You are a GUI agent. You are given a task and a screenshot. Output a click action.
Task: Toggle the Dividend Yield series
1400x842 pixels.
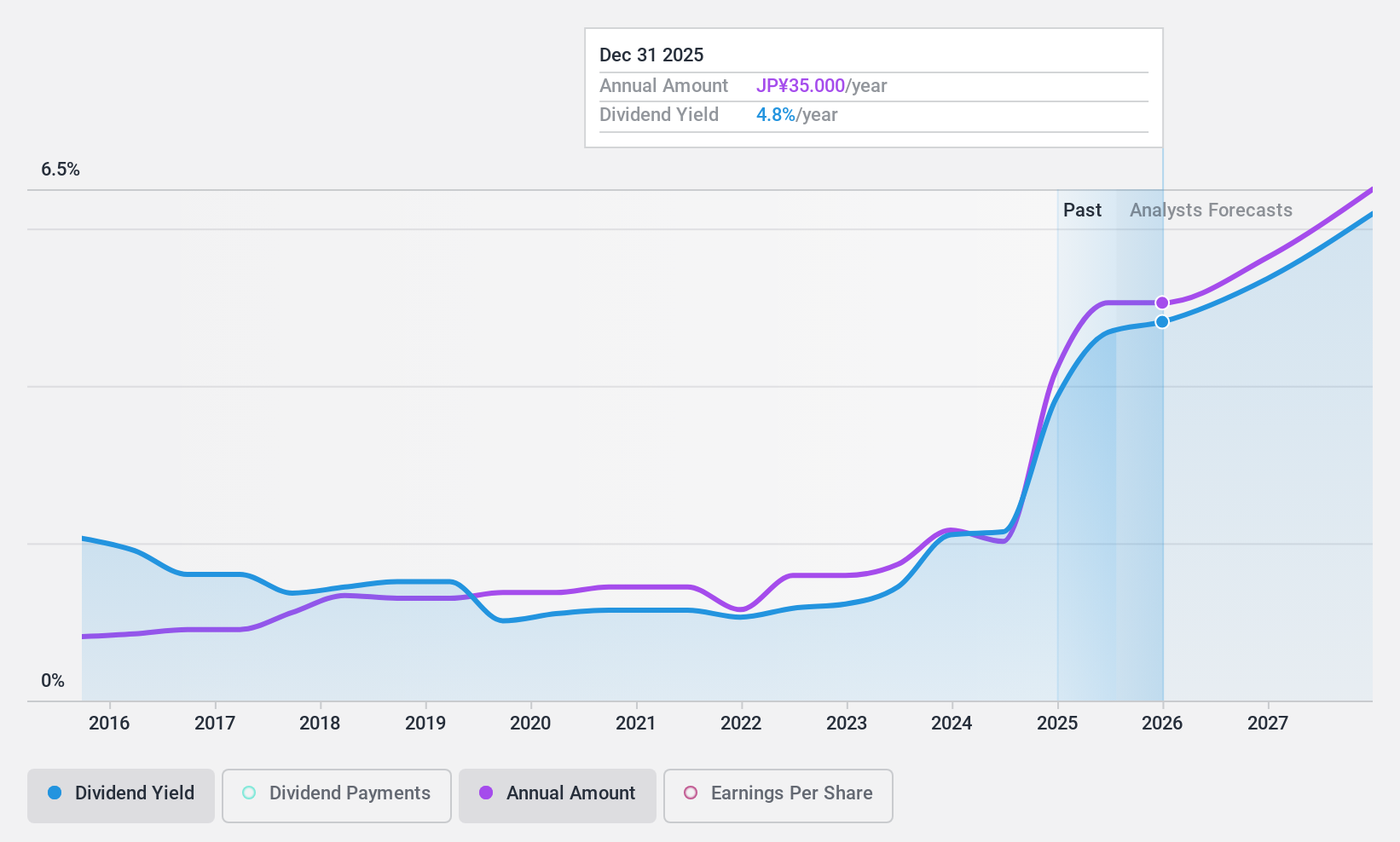click(x=121, y=796)
